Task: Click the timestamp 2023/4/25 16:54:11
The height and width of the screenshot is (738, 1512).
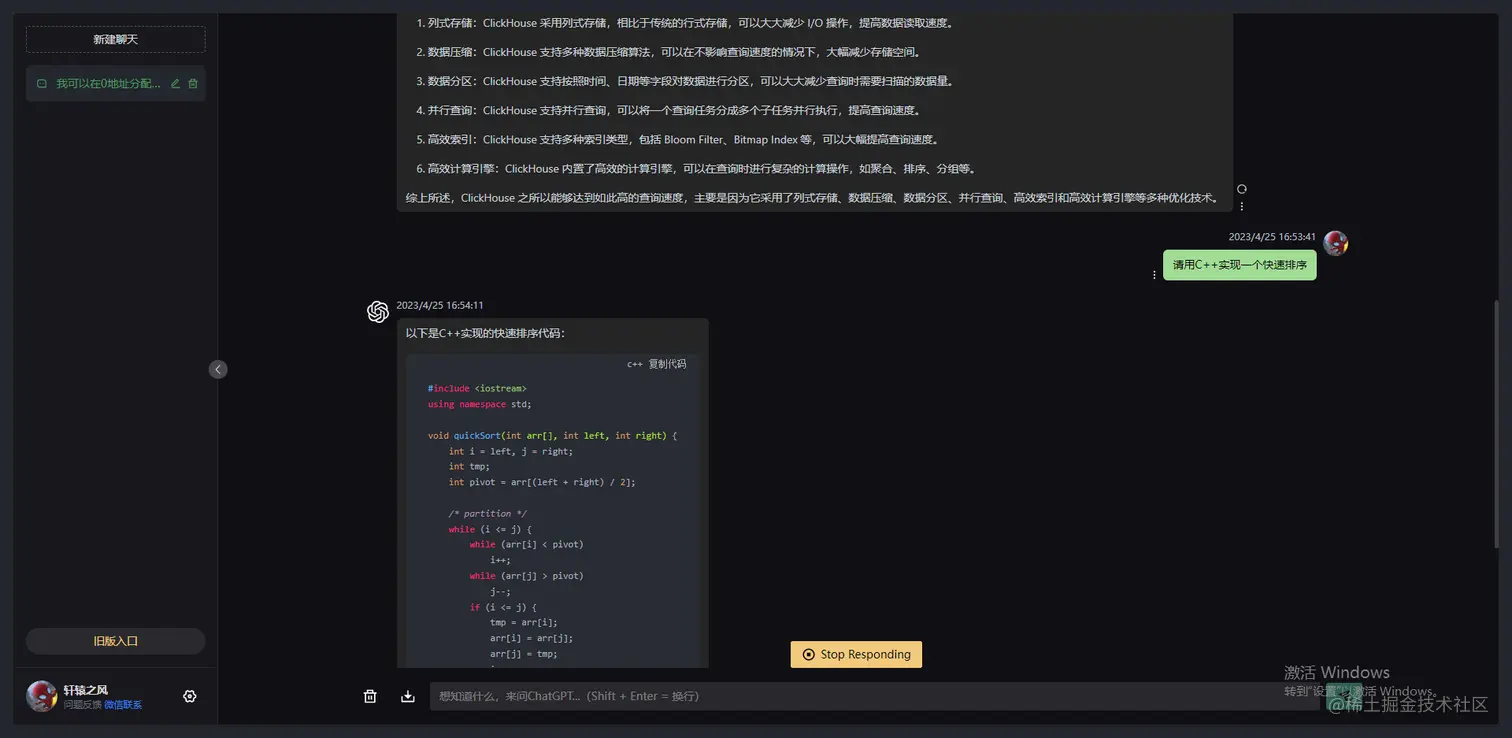Action: pyautogui.click(x=440, y=305)
